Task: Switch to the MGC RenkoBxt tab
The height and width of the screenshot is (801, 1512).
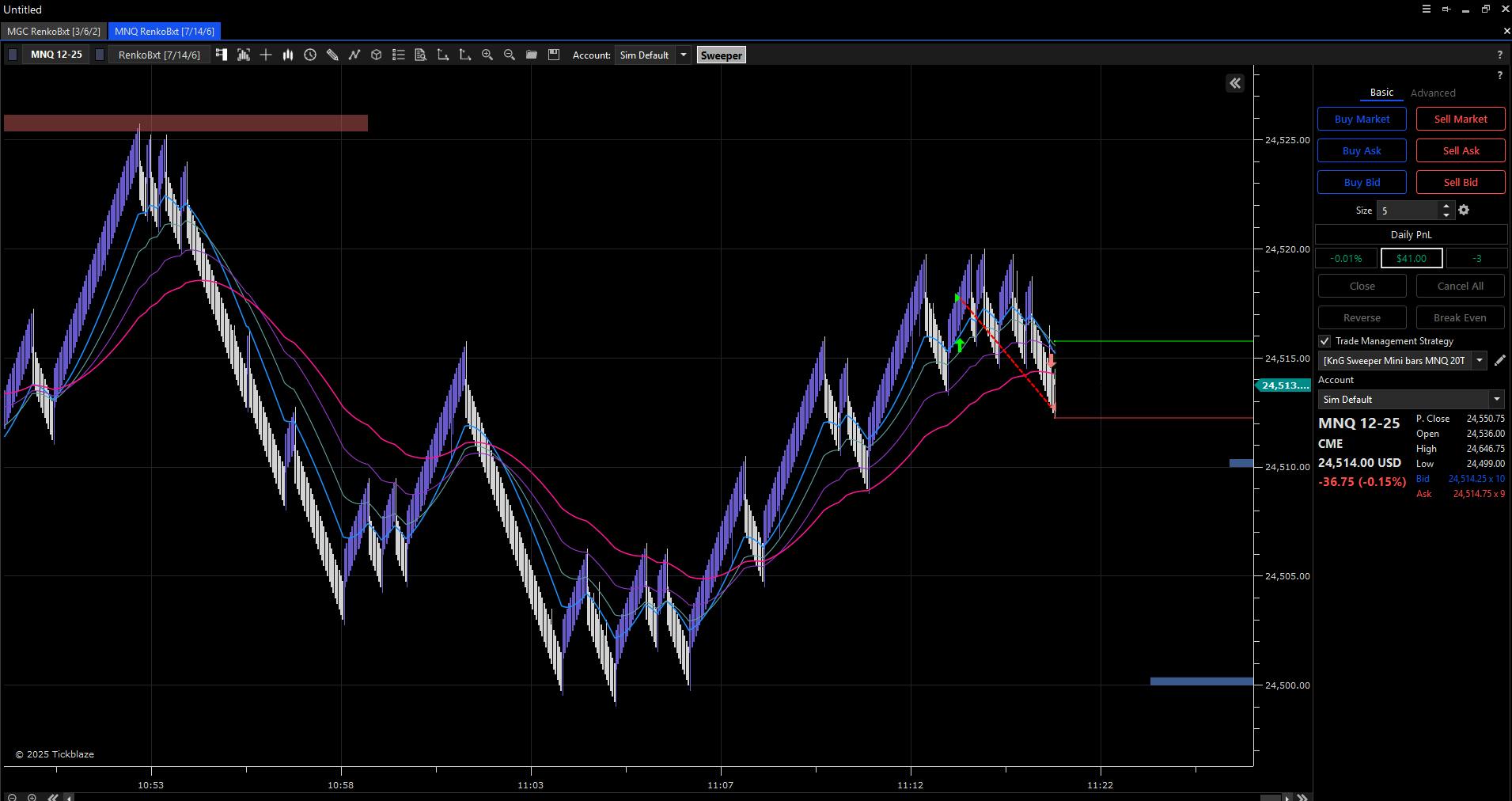Action: point(54,32)
